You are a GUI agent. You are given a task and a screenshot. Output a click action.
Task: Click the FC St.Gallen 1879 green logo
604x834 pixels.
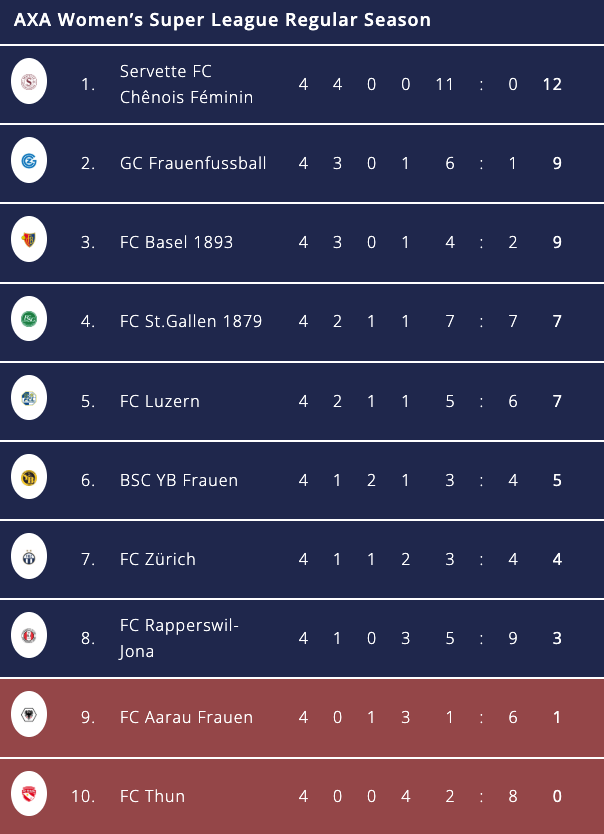tap(29, 320)
